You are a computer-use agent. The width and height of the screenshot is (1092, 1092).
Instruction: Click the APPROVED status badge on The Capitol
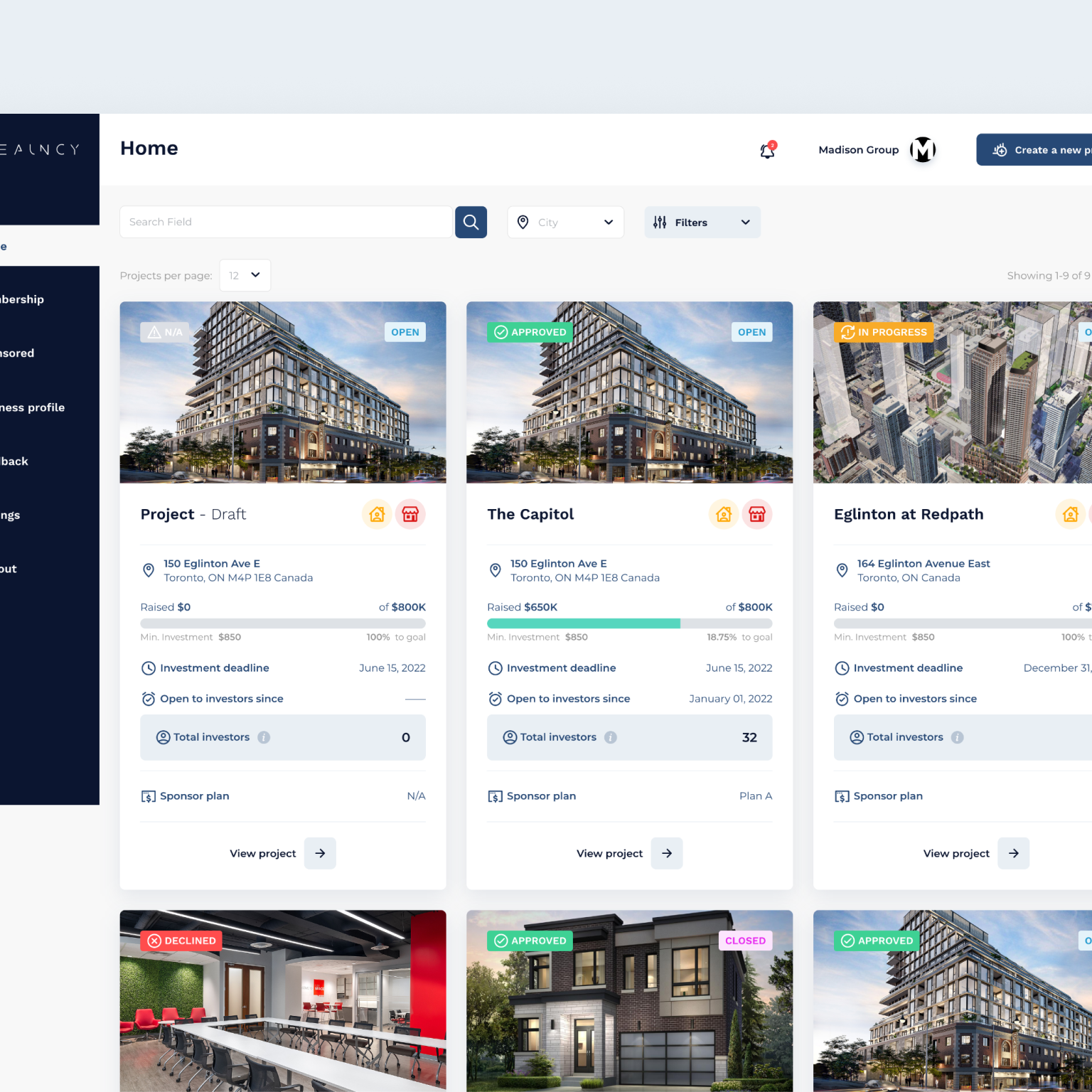click(530, 332)
